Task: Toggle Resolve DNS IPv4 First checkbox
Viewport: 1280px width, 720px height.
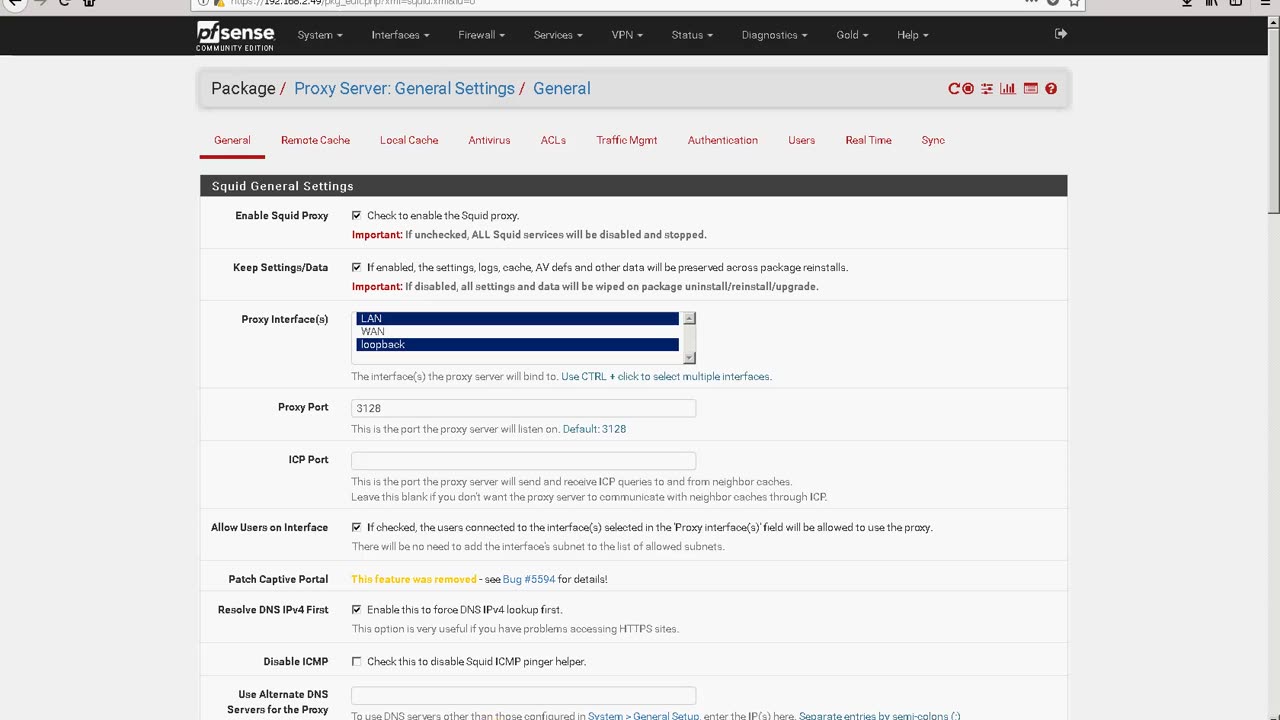Action: point(356,609)
